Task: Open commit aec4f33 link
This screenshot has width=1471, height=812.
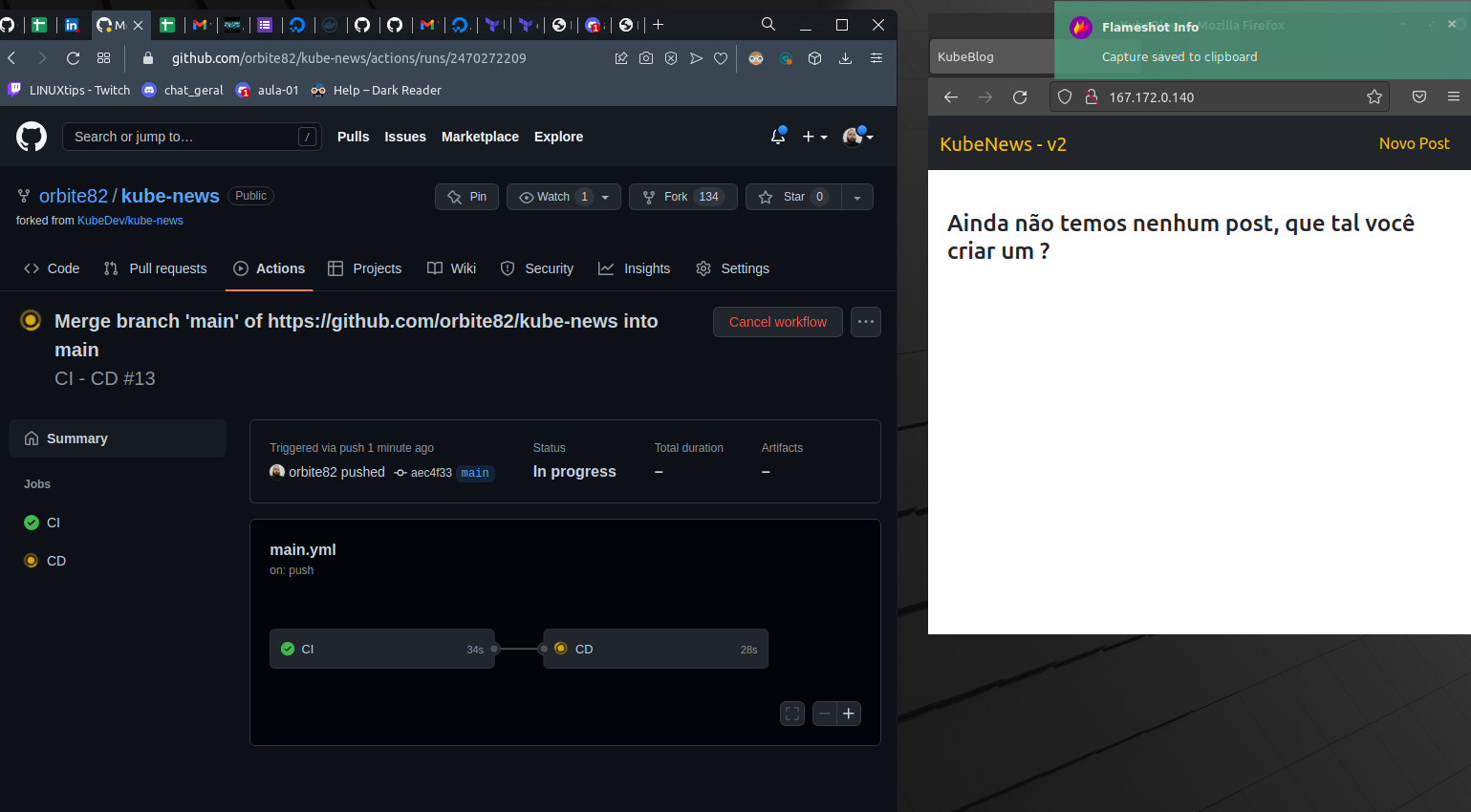Action: click(x=431, y=473)
